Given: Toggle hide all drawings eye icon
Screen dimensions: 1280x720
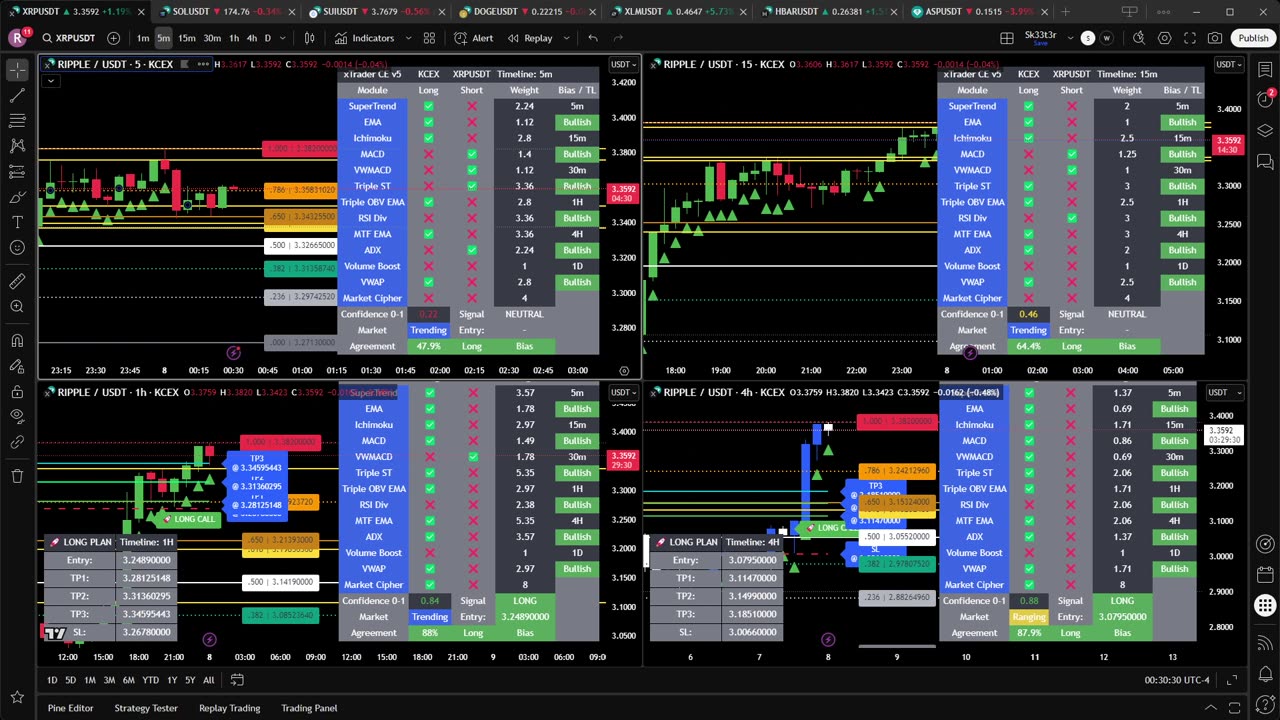Looking at the screenshot, I should click(17, 417).
